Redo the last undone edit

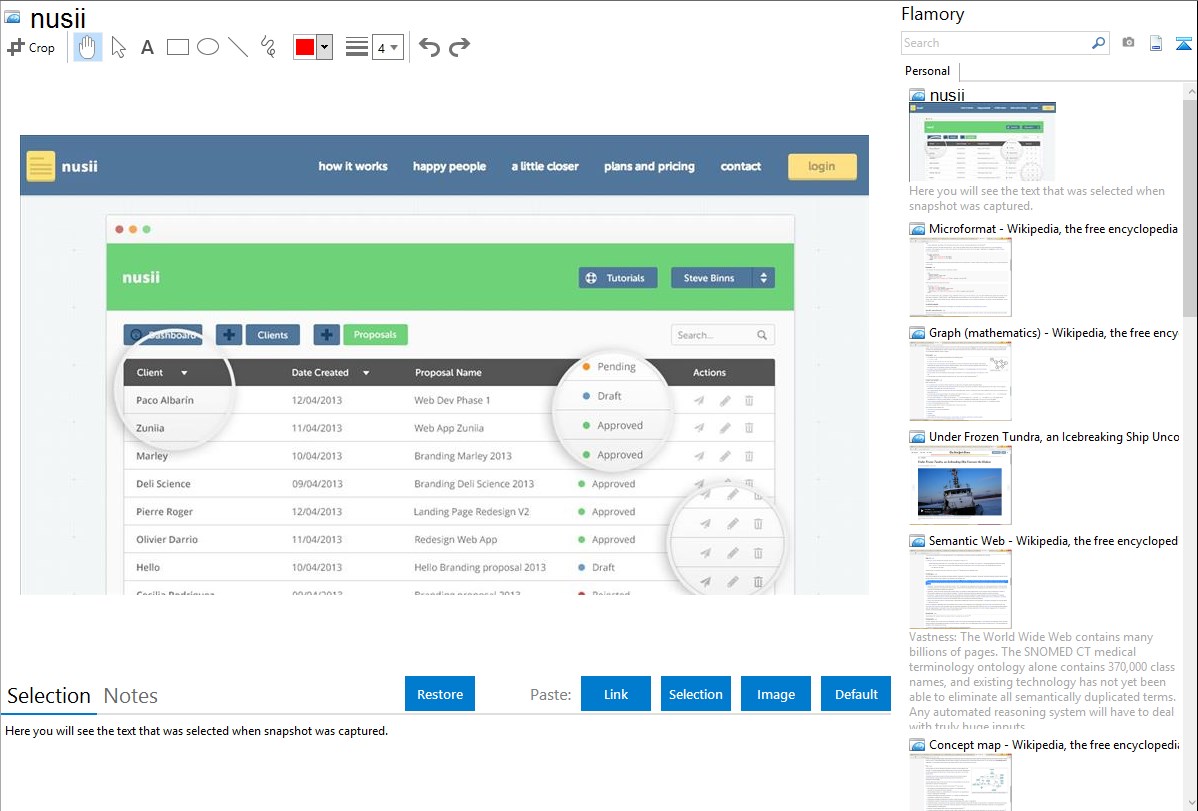pos(459,47)
